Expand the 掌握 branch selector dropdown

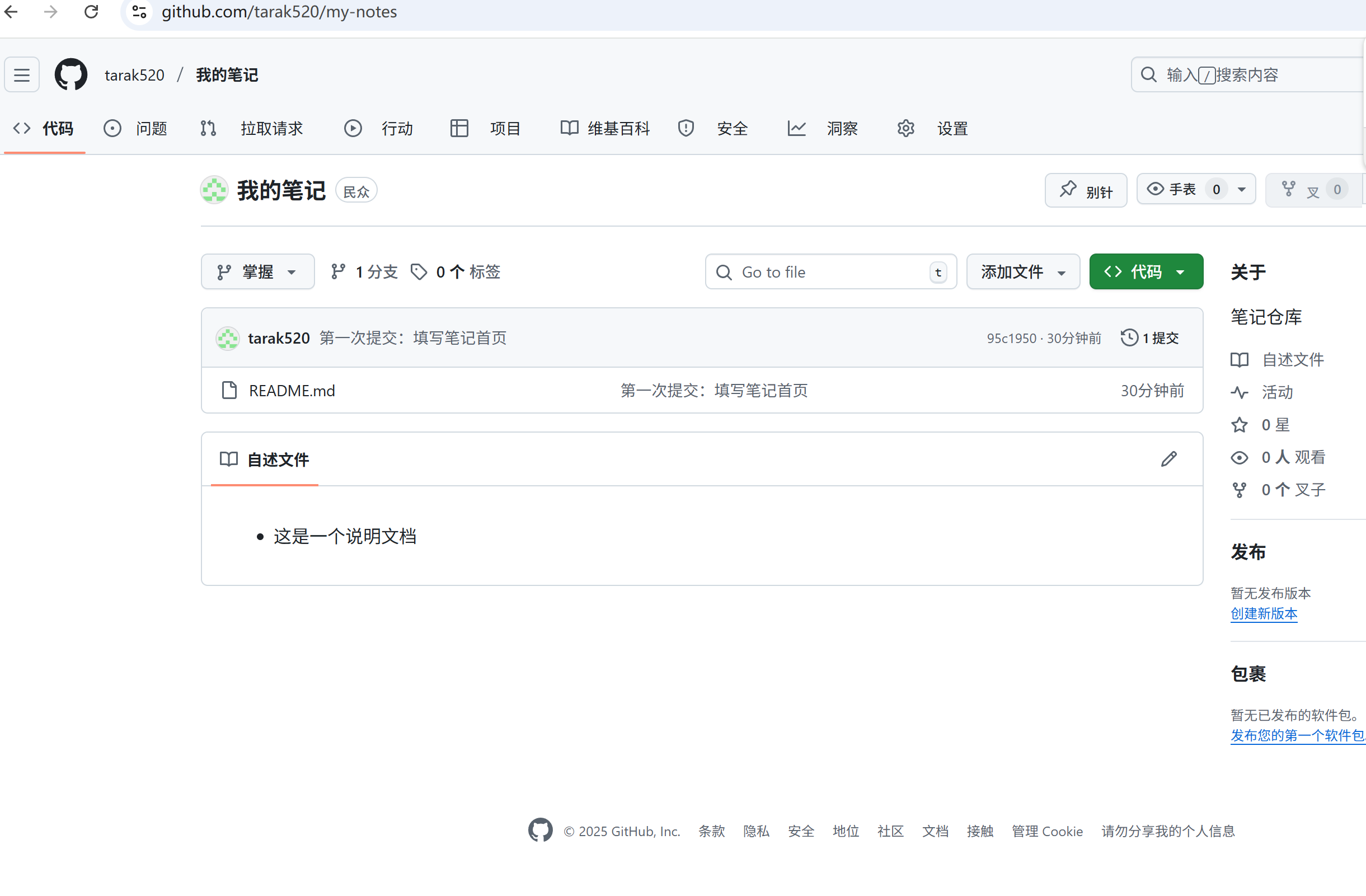257,271
